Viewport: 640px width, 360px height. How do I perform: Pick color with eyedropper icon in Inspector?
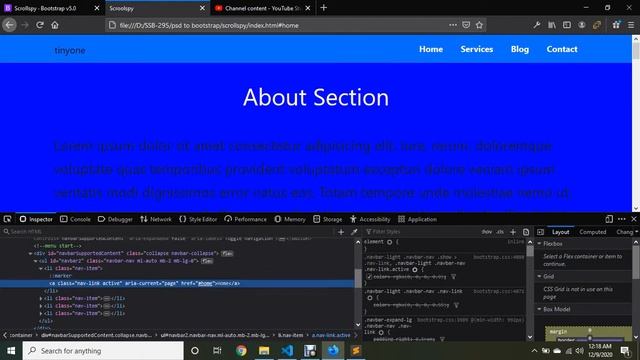tap(354, 232)
